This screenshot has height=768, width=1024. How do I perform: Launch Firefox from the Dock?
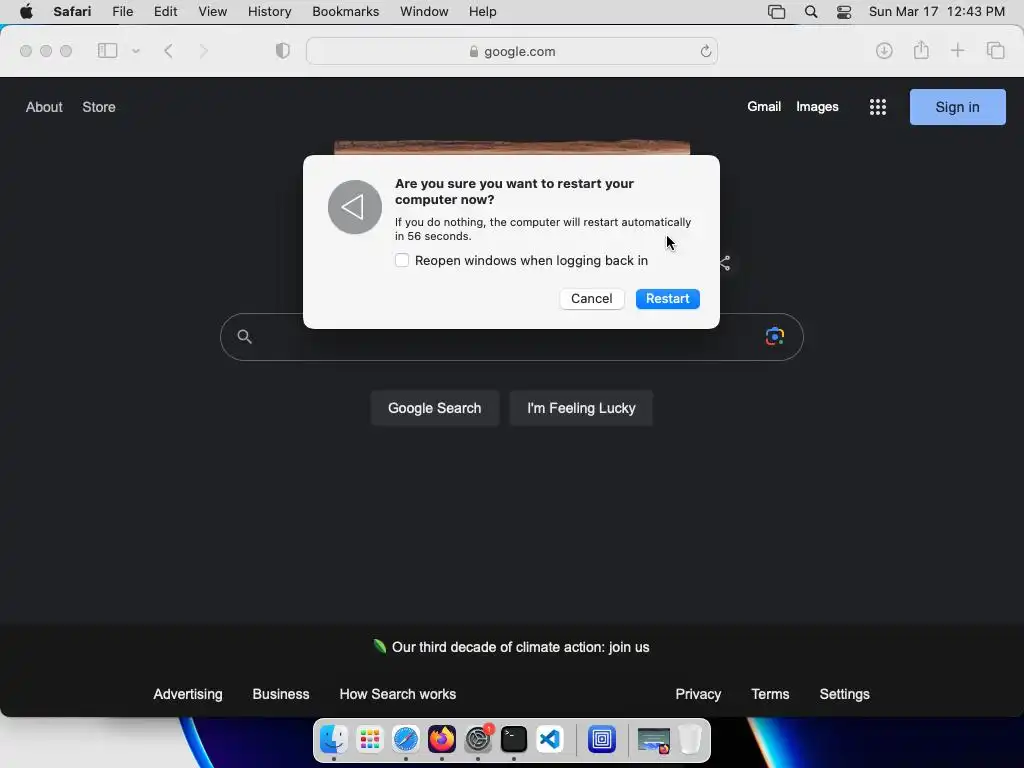point(441,739)
